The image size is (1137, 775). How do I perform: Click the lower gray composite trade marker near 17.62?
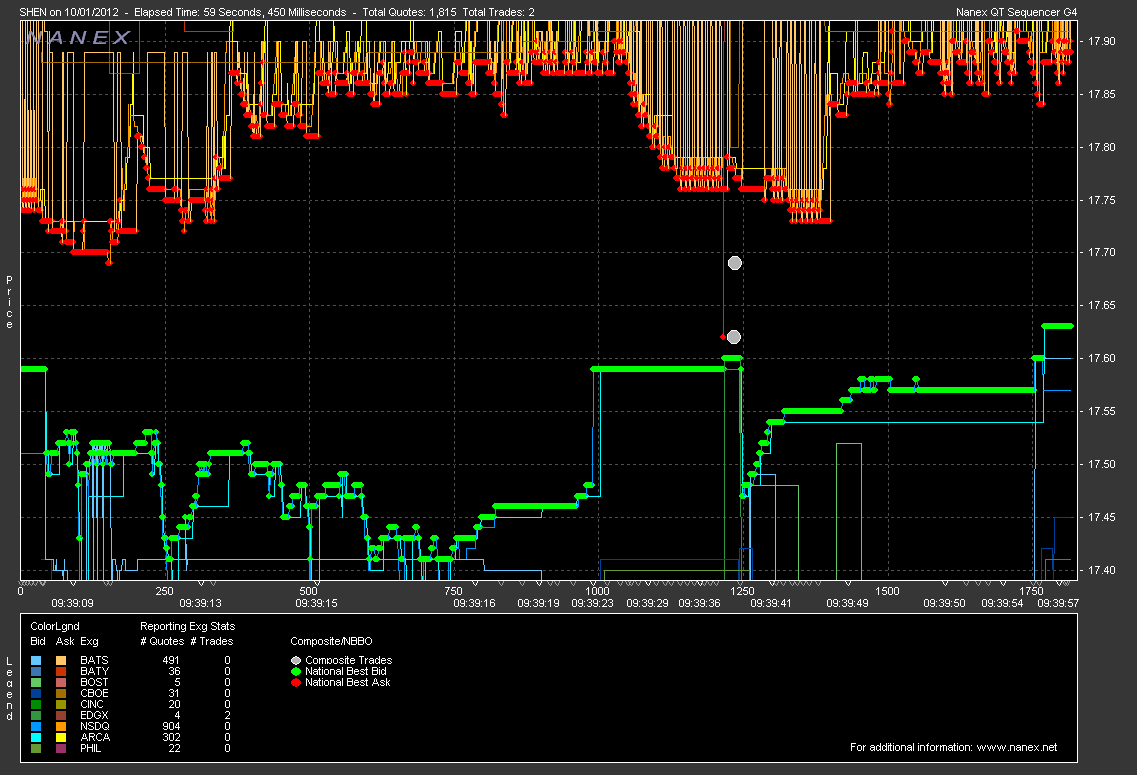(x=734, y=337)
